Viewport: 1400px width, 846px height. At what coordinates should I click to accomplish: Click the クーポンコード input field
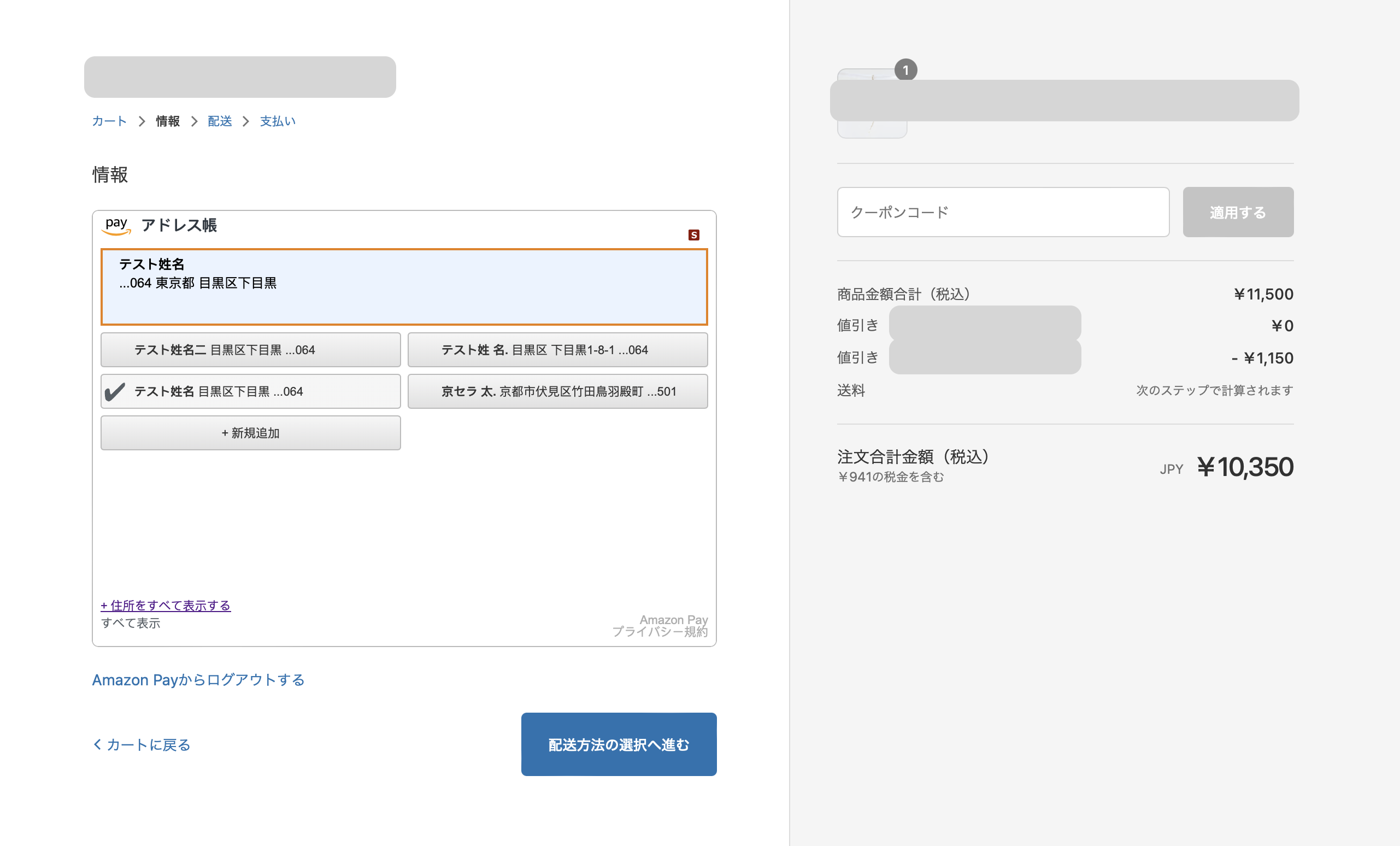click(1003, 212)
